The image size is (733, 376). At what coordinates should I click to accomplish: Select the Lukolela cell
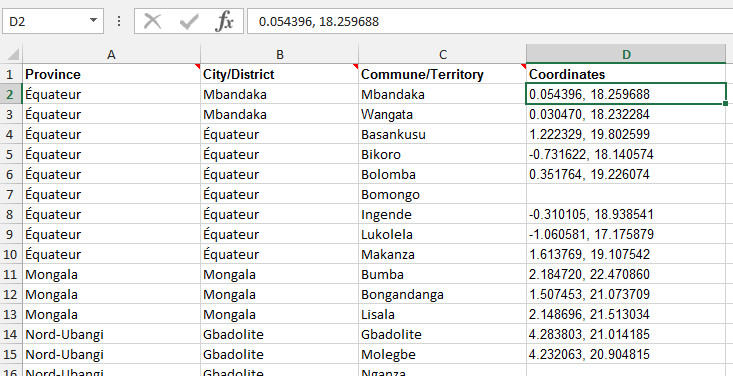pyautogui.click(x=442, y=234)
